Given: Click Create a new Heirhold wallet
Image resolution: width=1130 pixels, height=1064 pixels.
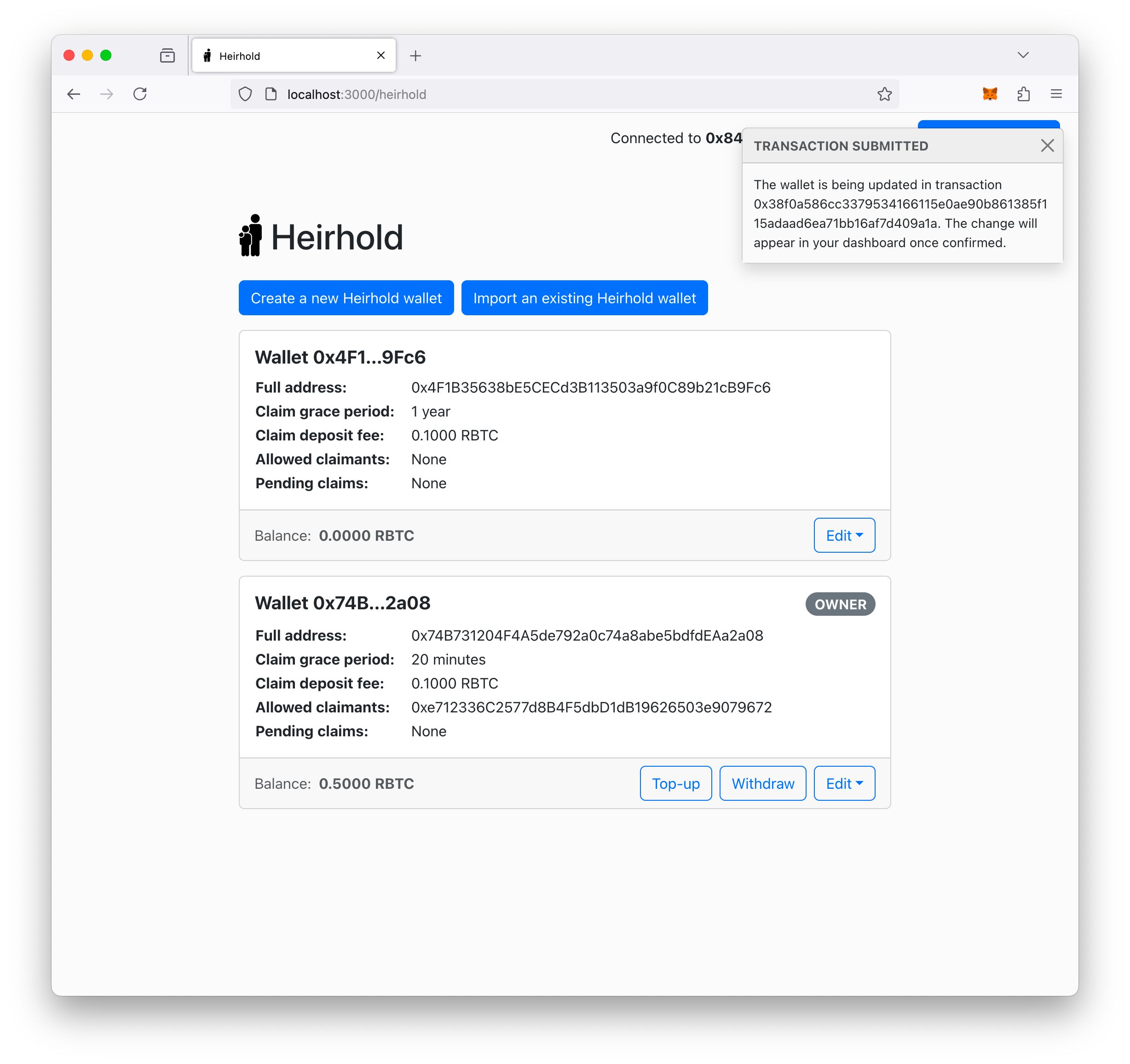Looking at the screenshot, I should tap(346, 297).
